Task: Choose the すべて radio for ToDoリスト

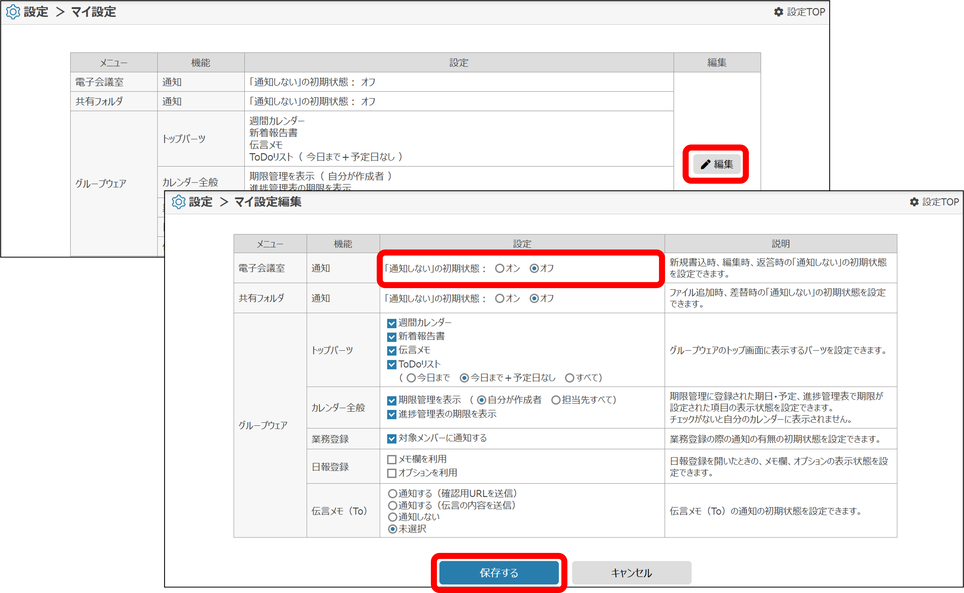Action: [570, 378]
